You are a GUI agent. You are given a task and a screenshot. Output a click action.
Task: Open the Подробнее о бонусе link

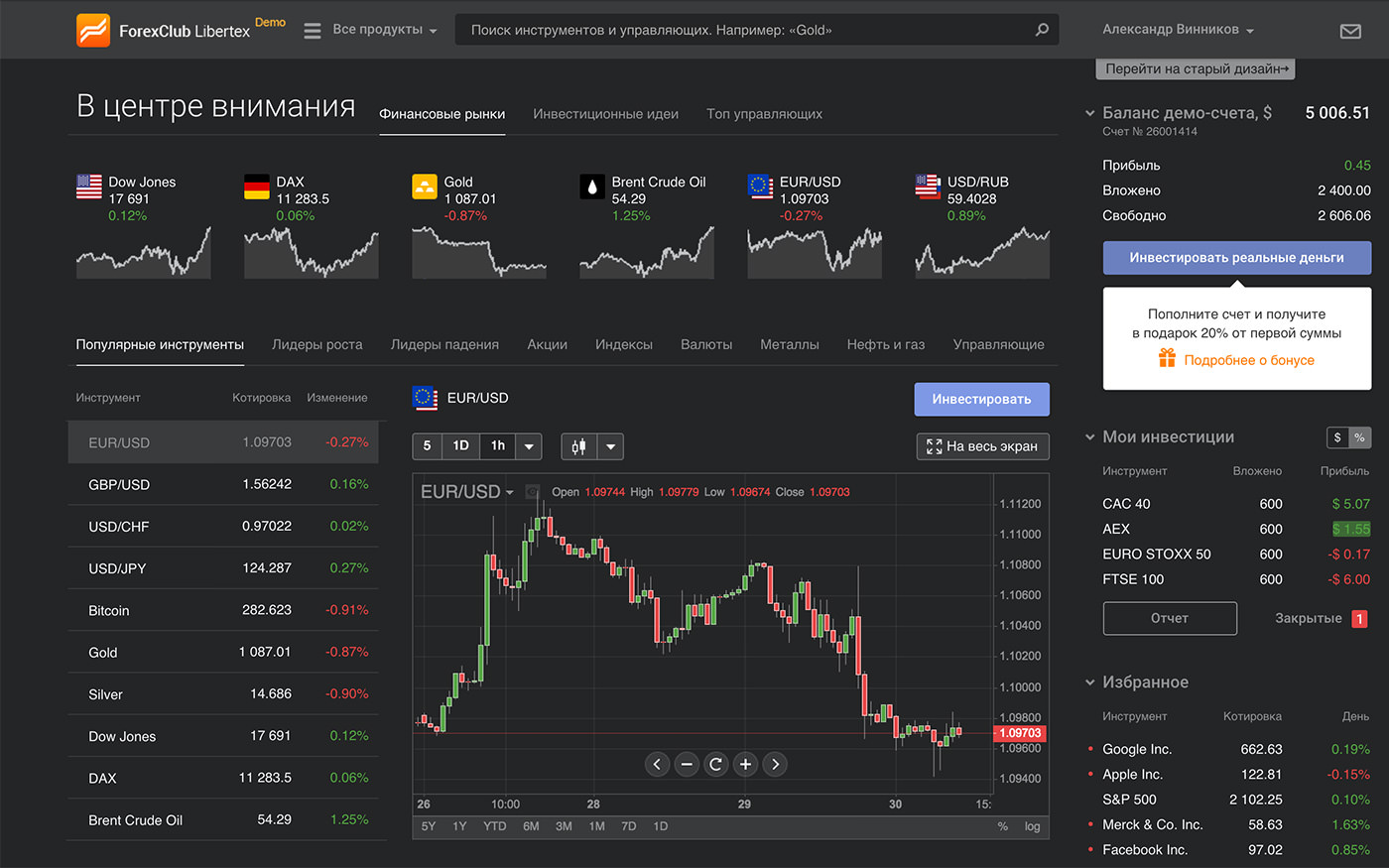coord(1249,360)
